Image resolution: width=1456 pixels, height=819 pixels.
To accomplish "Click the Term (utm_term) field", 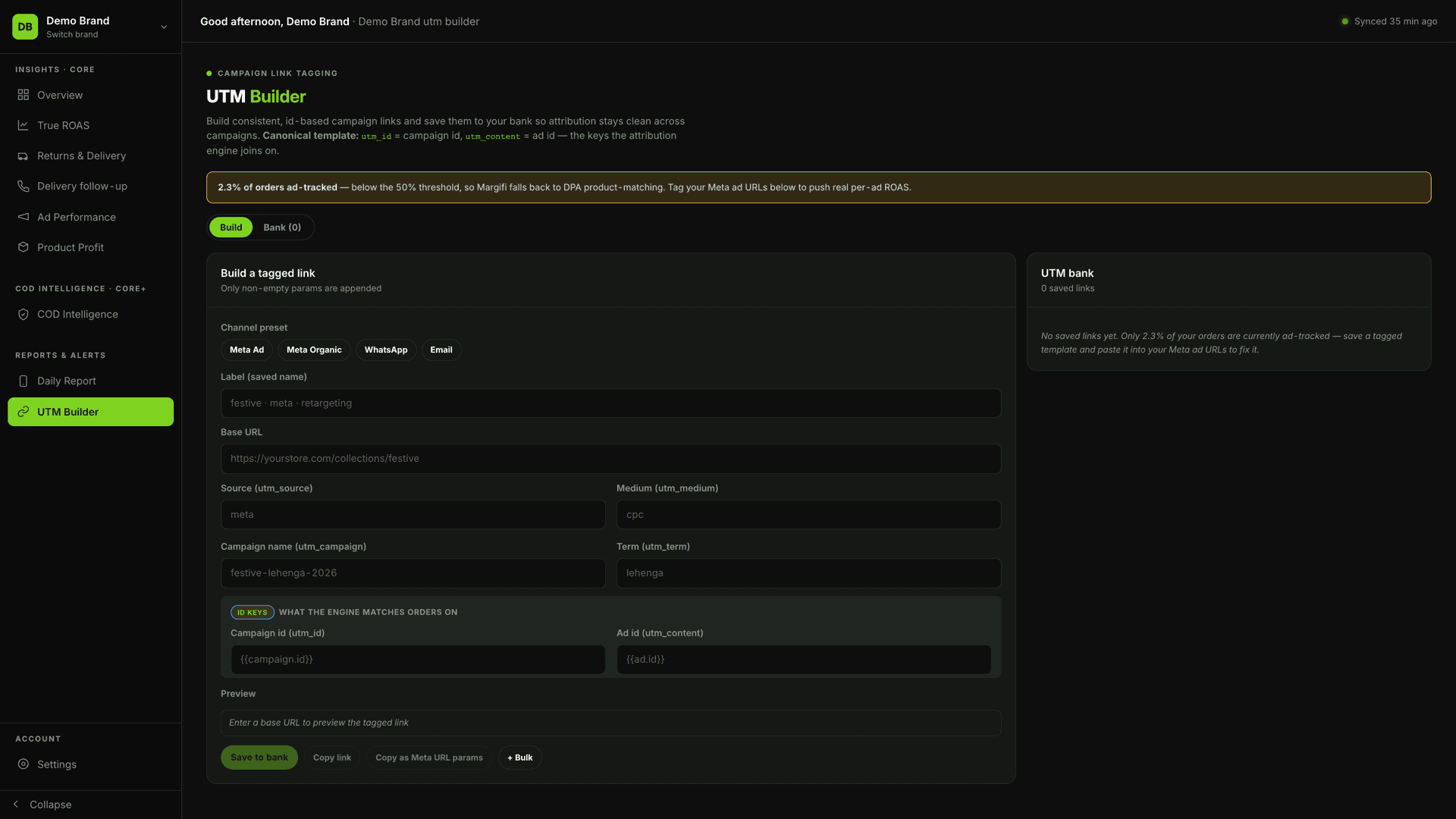I will (x=808, y=573).
